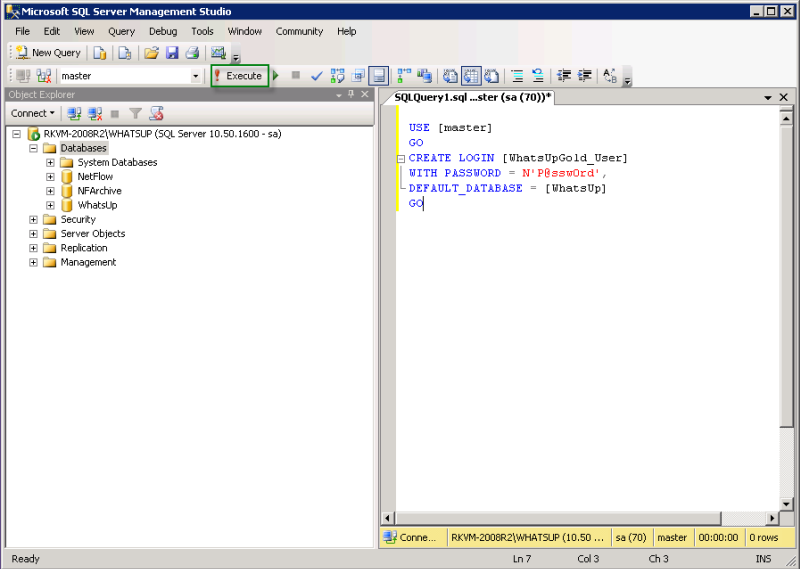
Task: Click the Object Explorer stop icon
Action: 115,113
